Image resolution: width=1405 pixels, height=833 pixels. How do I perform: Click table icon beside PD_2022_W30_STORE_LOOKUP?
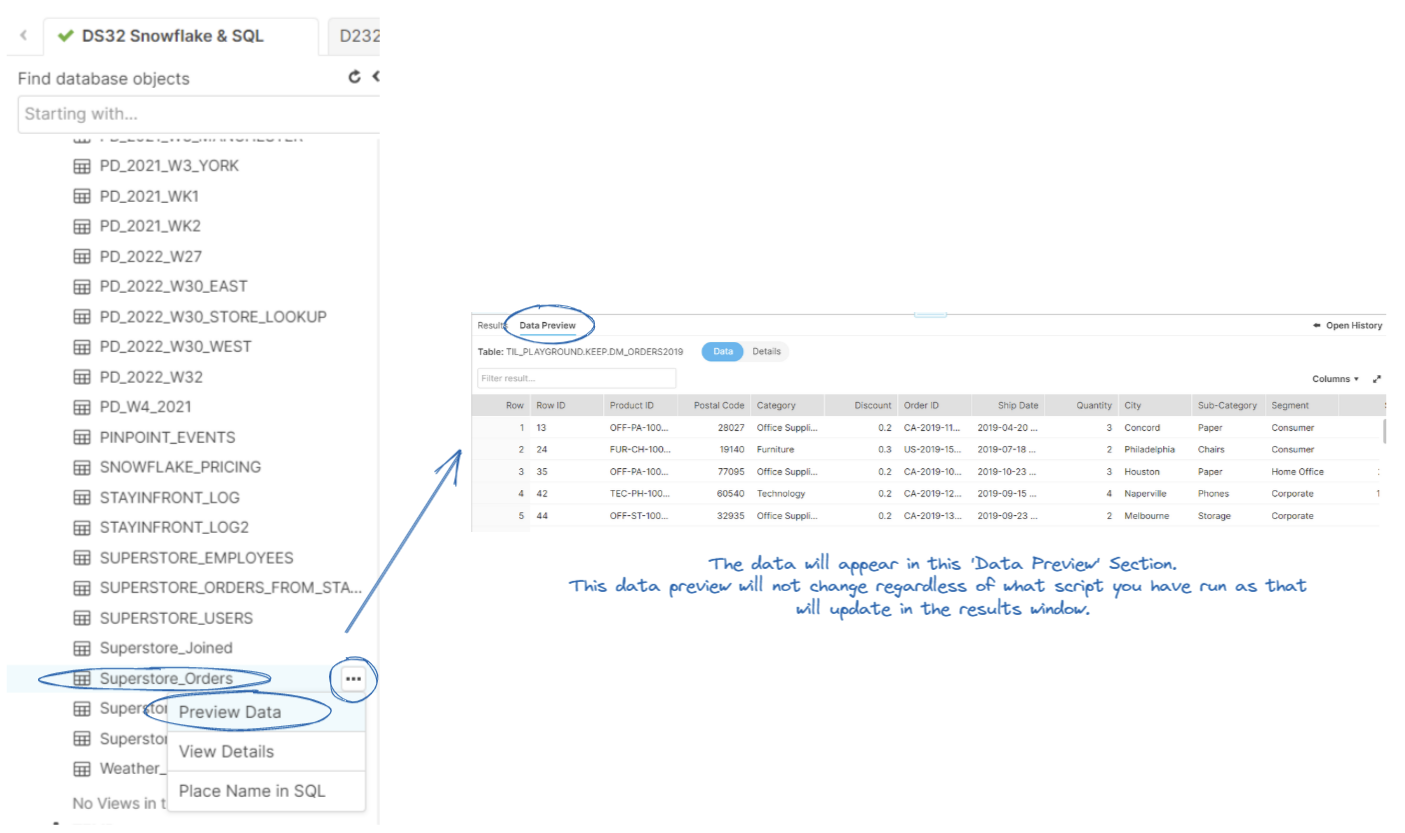tap(82, 317)
